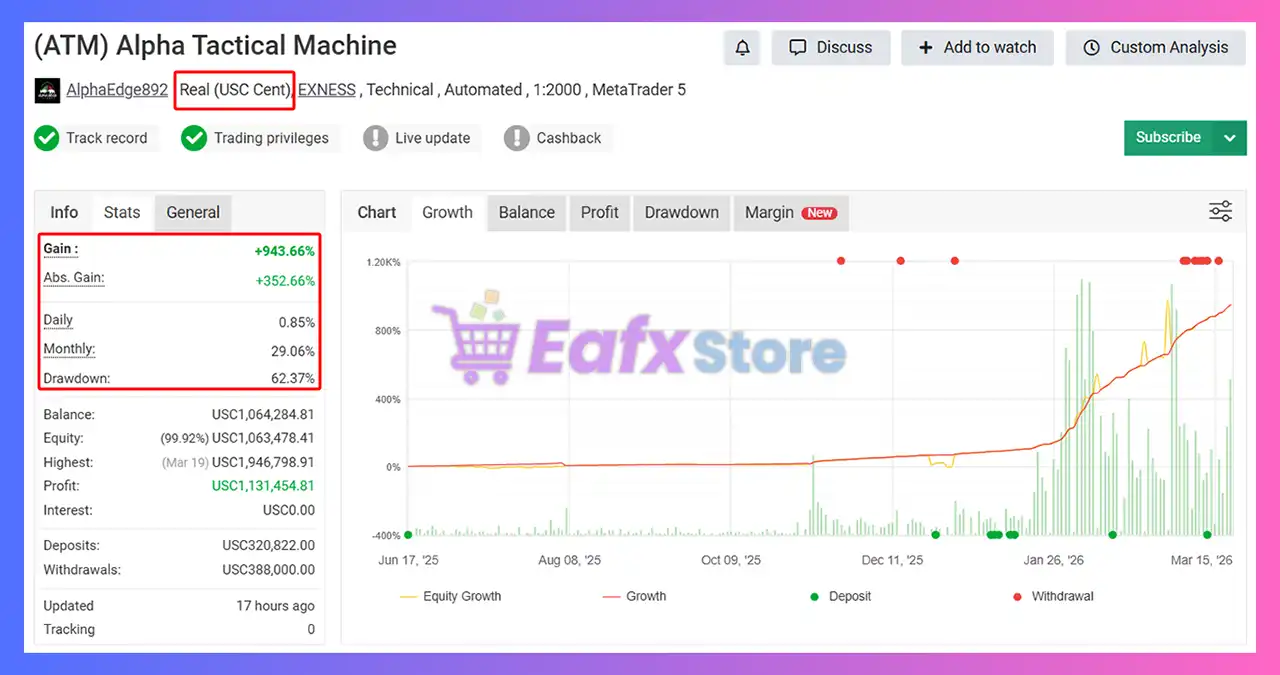Image resolution: width=1280 pixels, height=675 pixels.
Task: Open the notifications bell icon
Action: (x=742, y=47)
